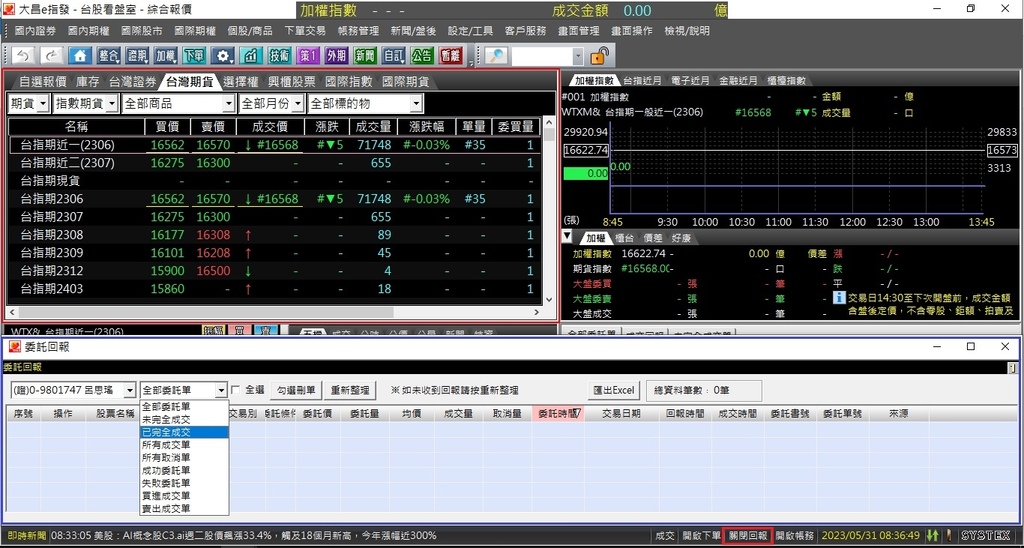The height and width of the screenshot is (548, 1024).
Task: Switch to the 自選報價 tab
Action: 42,82
